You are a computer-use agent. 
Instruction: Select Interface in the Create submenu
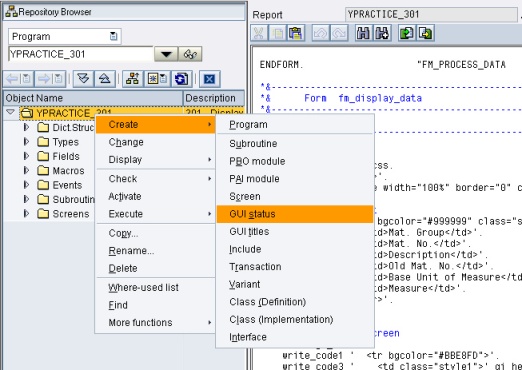[x=295, y=337]
